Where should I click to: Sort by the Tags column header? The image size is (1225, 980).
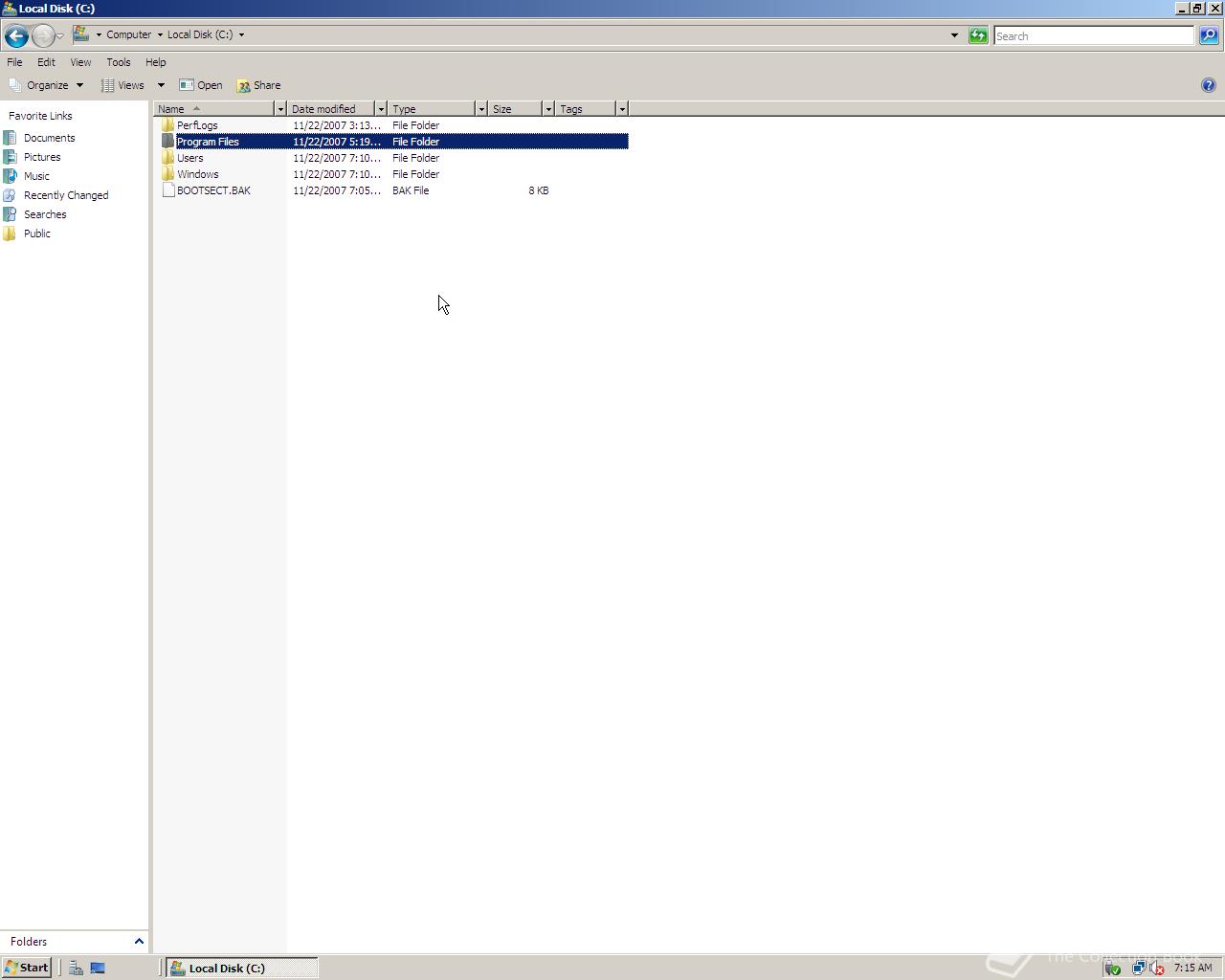(x=586, y=109)
